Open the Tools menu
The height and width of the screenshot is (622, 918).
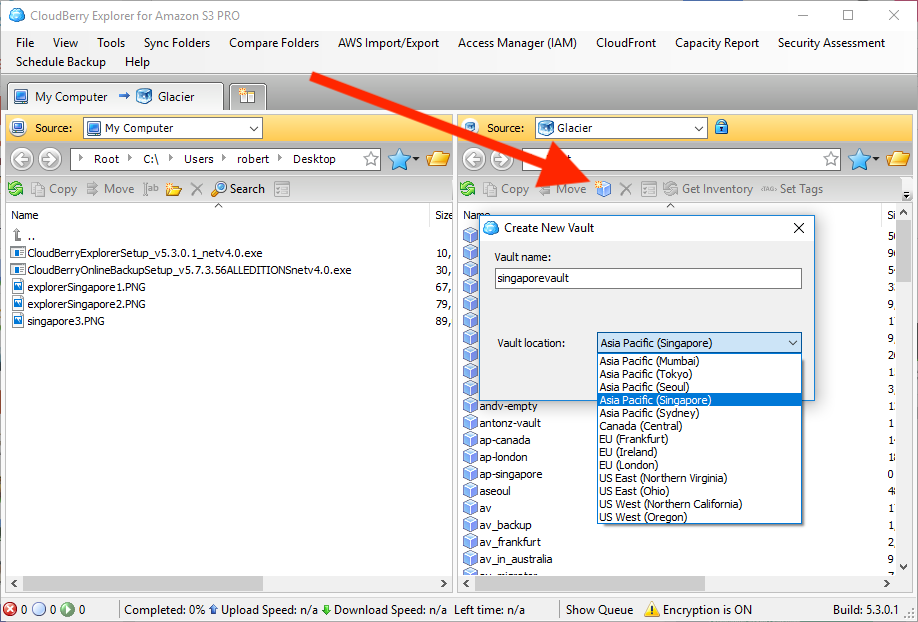pos(111,43)
